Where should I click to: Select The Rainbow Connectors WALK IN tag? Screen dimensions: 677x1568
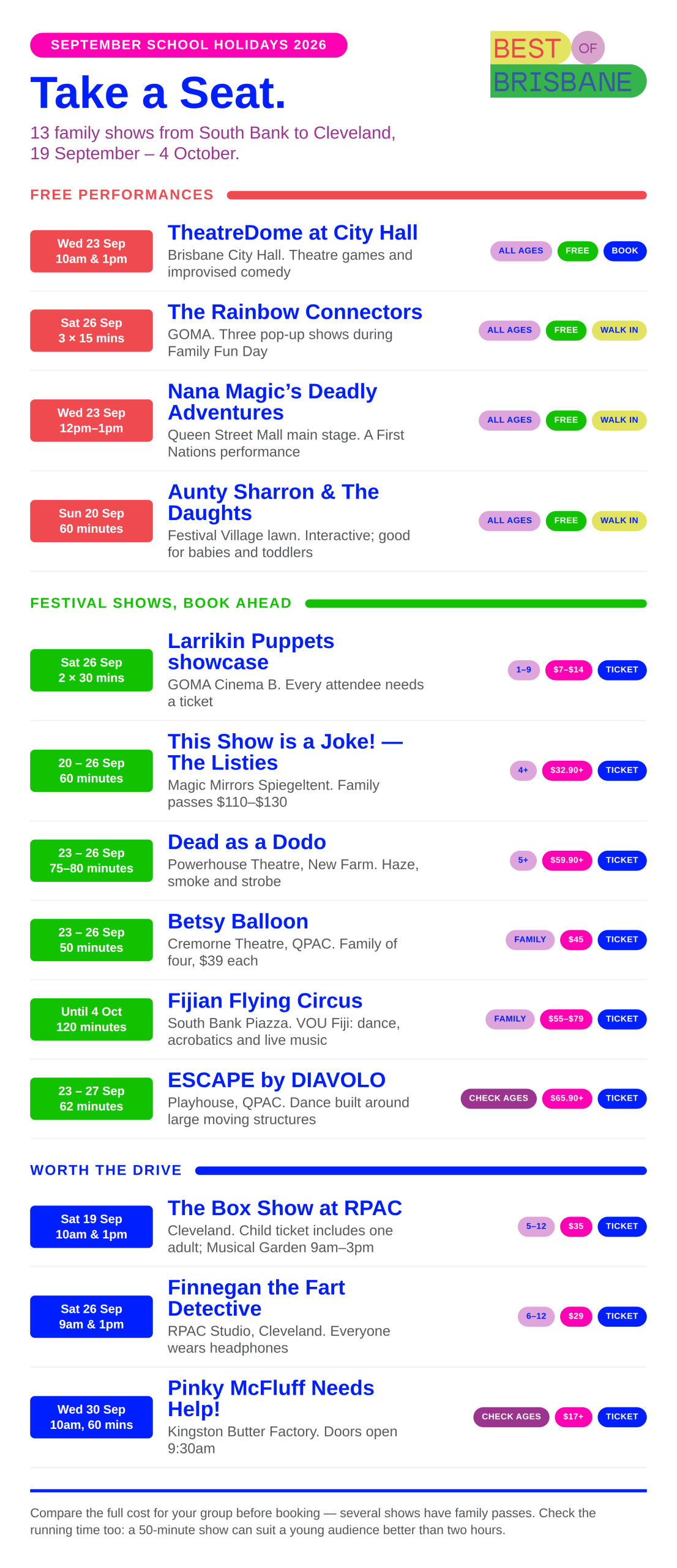pos(619,330)
